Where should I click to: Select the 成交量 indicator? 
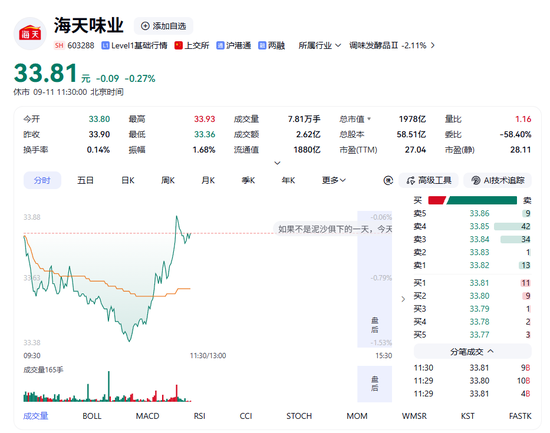[x=36, y=416]
